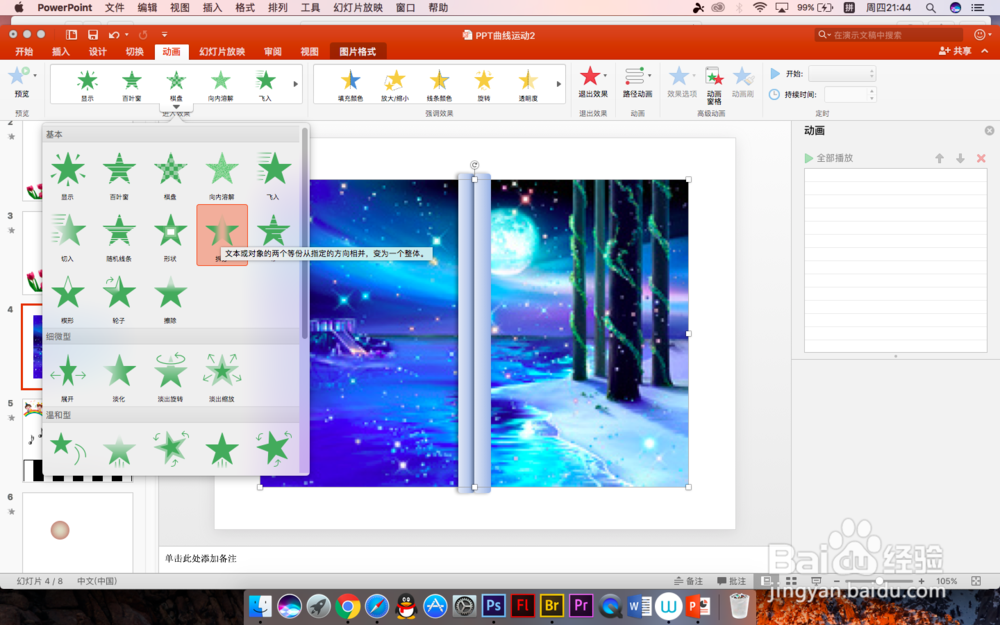1000x625 pixels.
Task: Apply the 百叶窗 effect in the gallery popup
Action: (x=119, y=175)
